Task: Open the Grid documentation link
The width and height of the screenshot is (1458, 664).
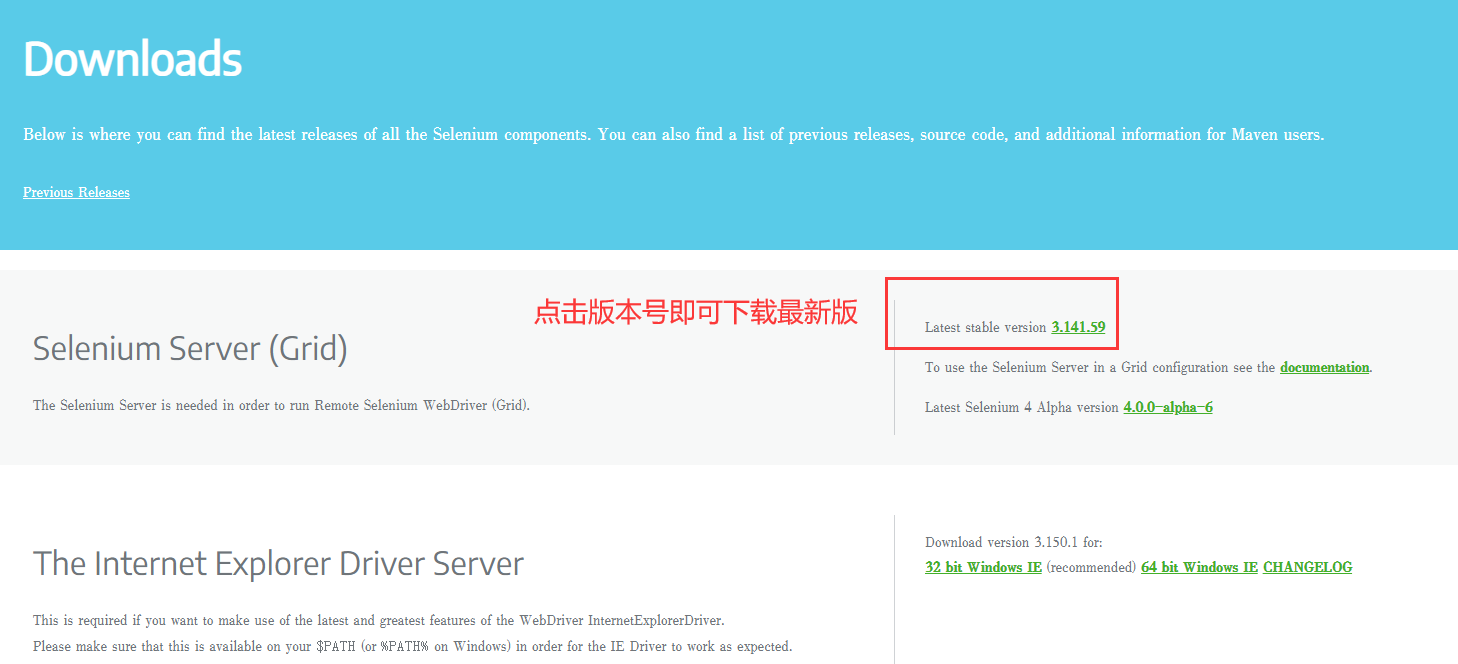Action: pyautogui.click(x=1324, y=367)
